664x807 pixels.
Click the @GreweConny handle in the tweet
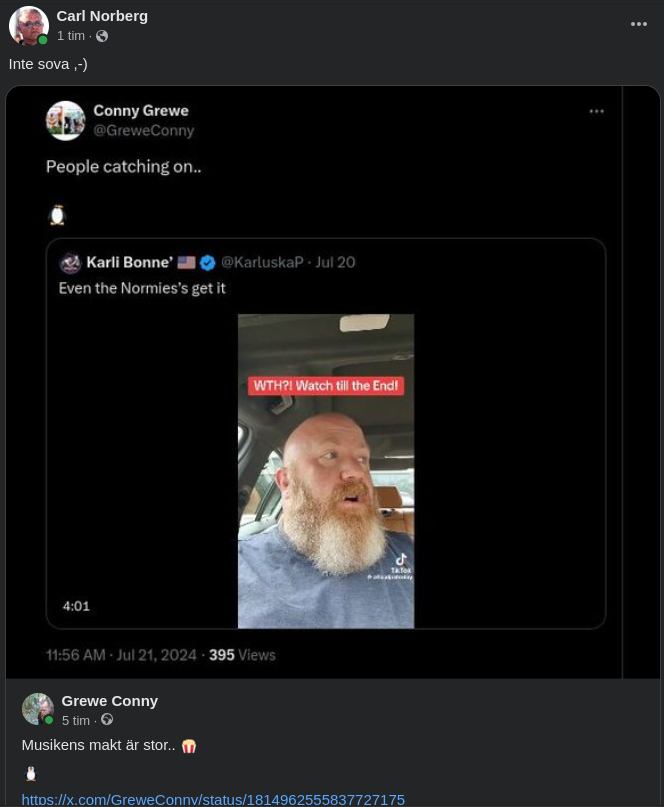144,130
